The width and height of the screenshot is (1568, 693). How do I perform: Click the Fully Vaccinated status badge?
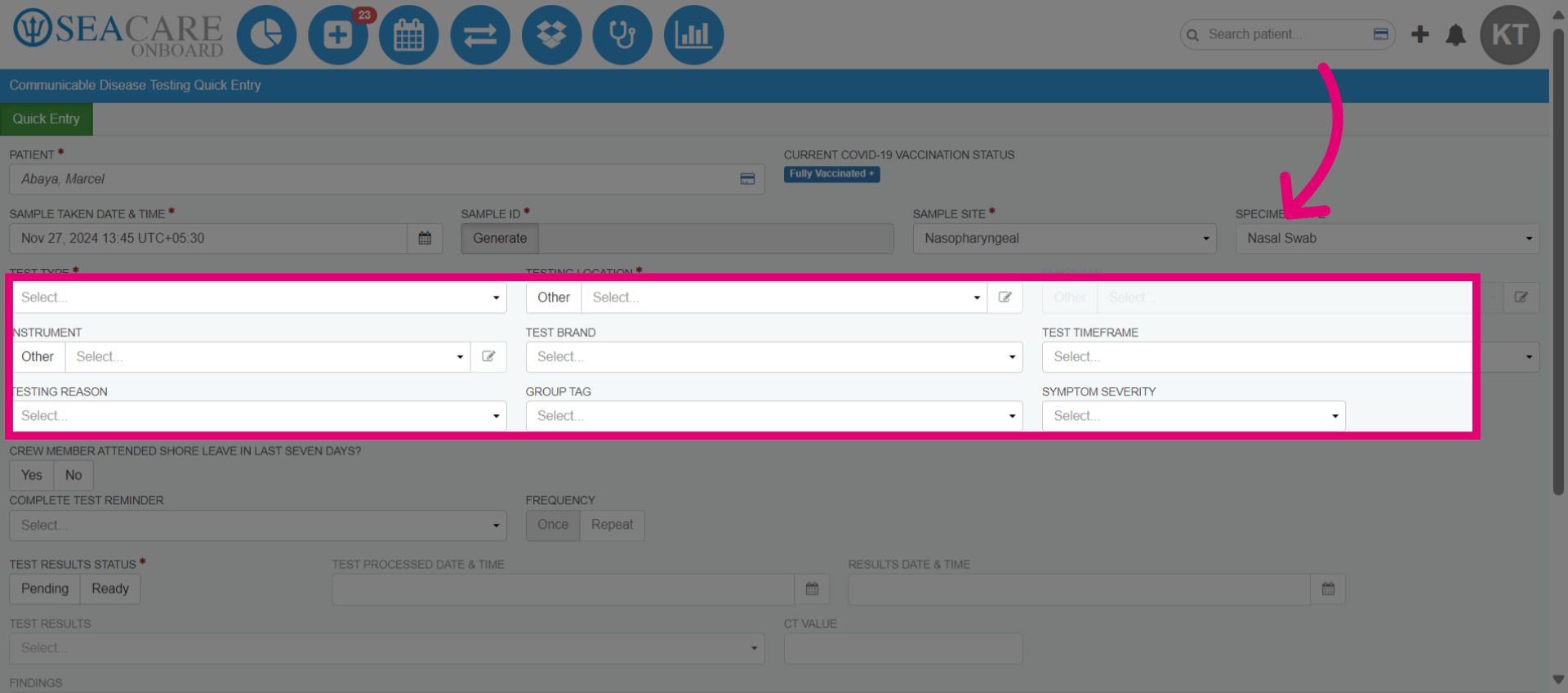pos(831,174)
